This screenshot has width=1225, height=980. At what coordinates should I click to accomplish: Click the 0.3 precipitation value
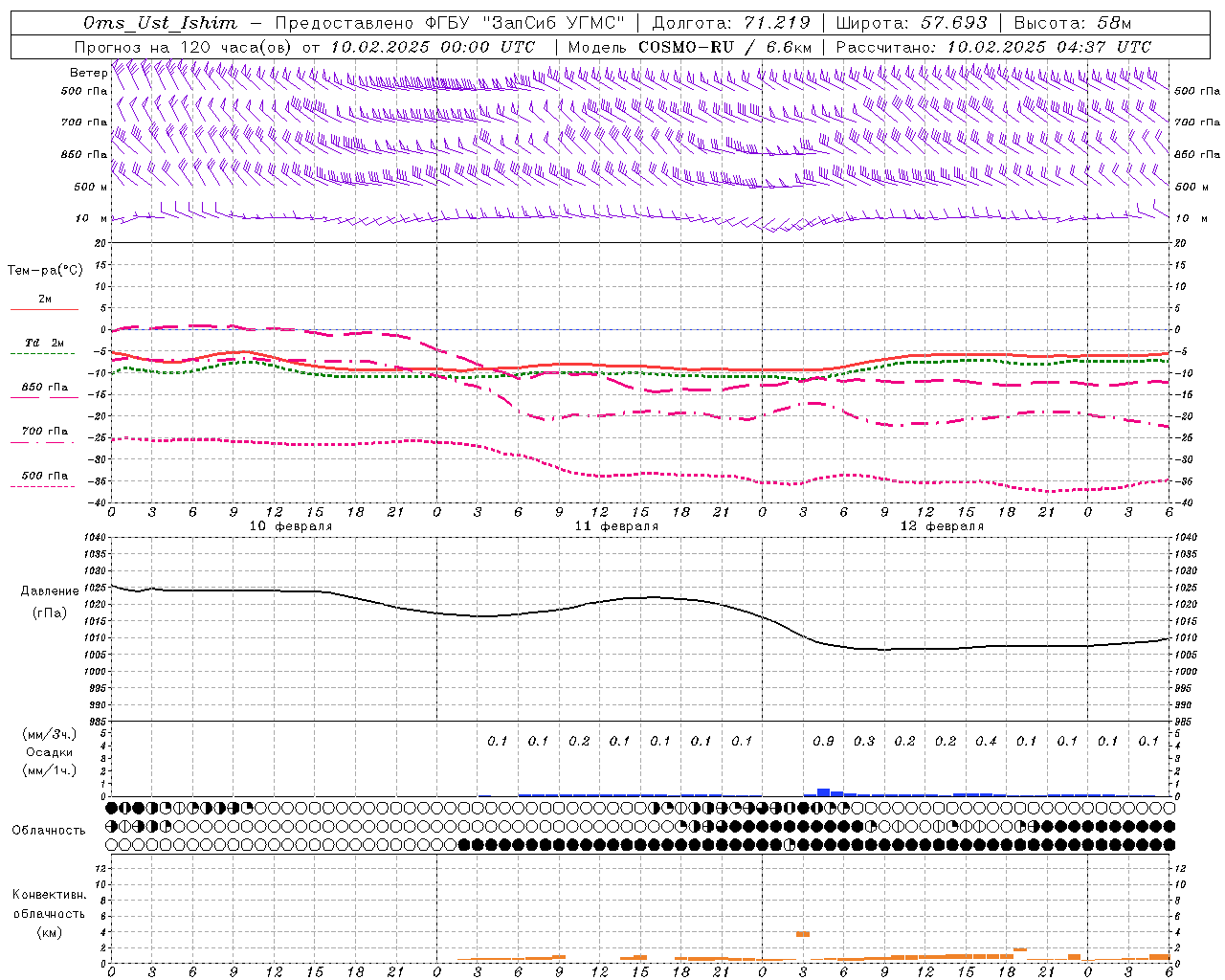(x=864, y=741)
